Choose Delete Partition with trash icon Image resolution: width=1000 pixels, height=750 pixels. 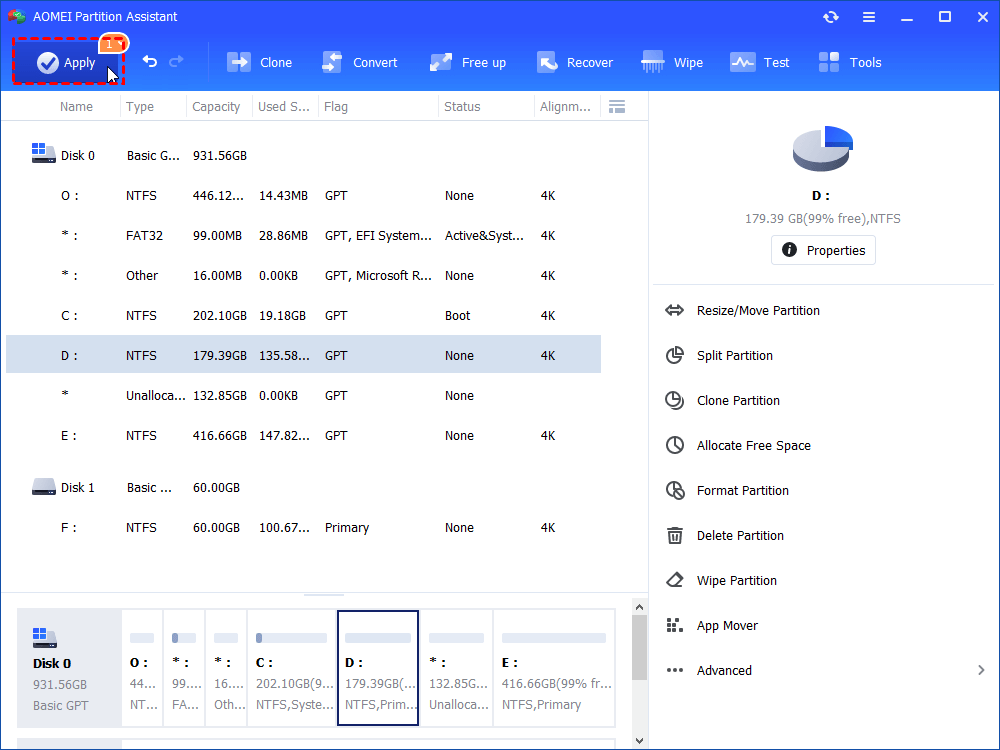click(x=740, y=536)
